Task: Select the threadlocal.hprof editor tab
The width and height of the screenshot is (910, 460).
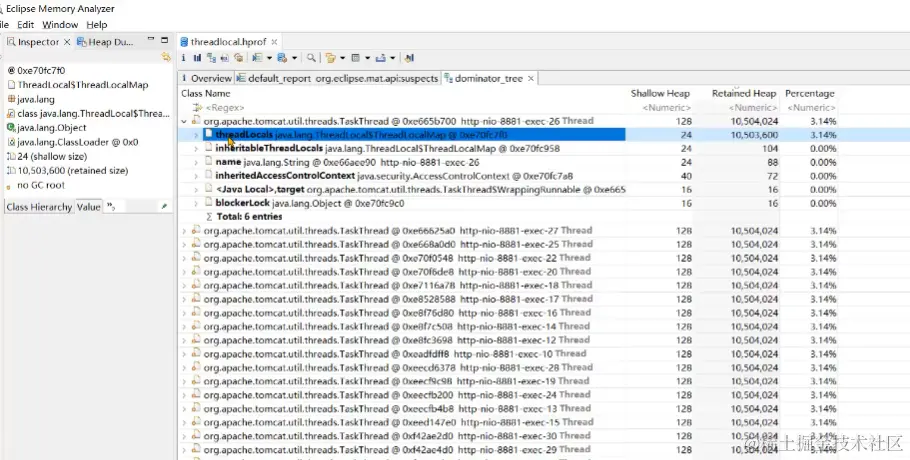Action: click(x=228, y=42)
